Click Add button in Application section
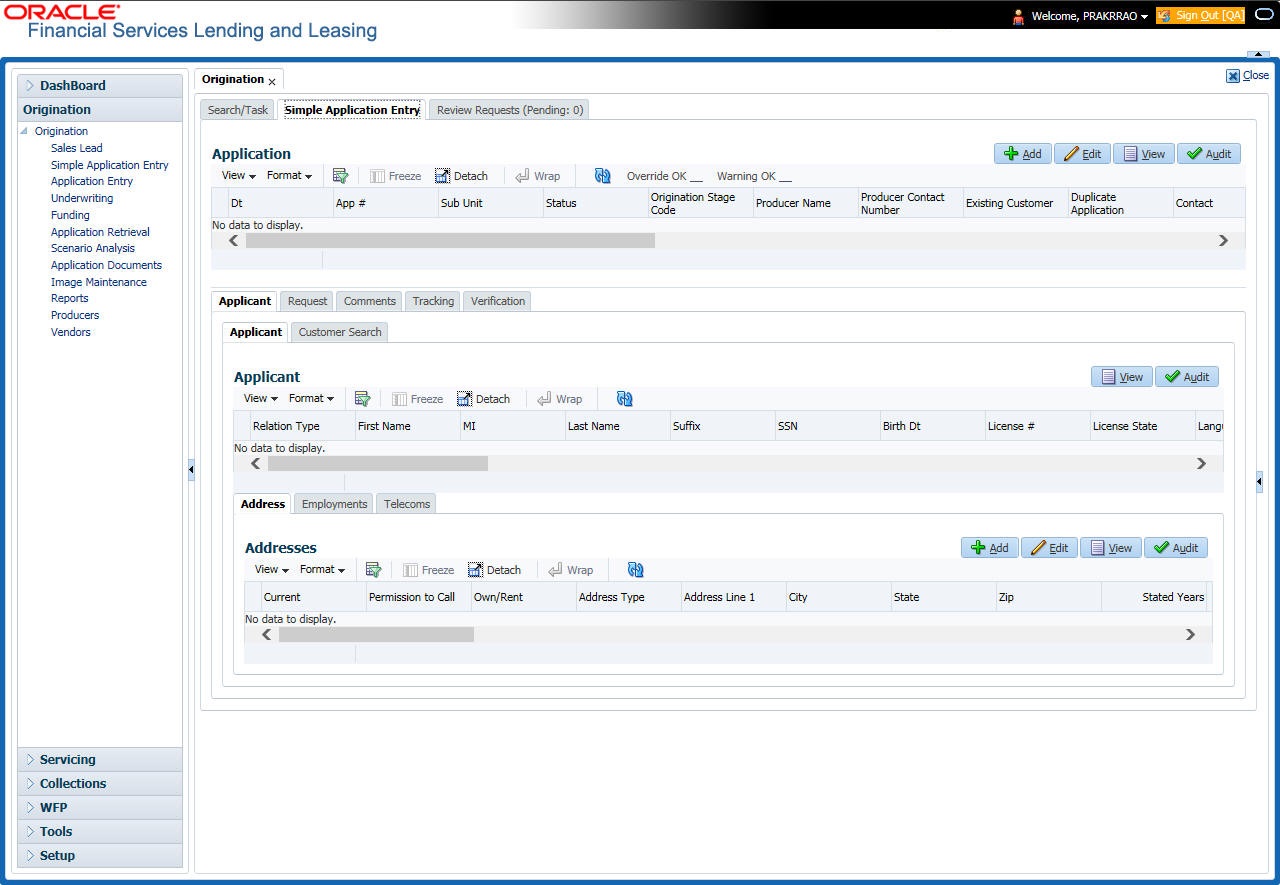The width and height of the screenshot is (1280, 885). pos(1022,154)
